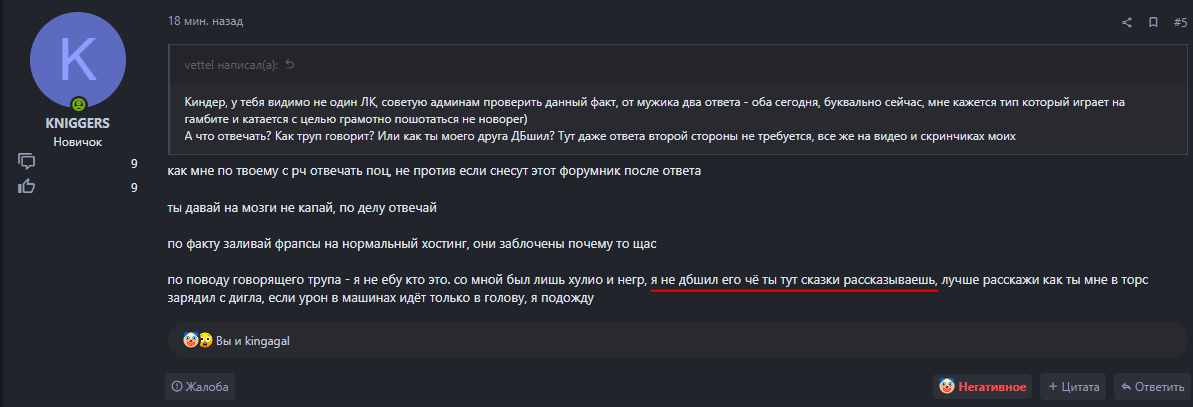Click the green online status badge on avatar
1193x407 pixels.
(x=77, y=104)
